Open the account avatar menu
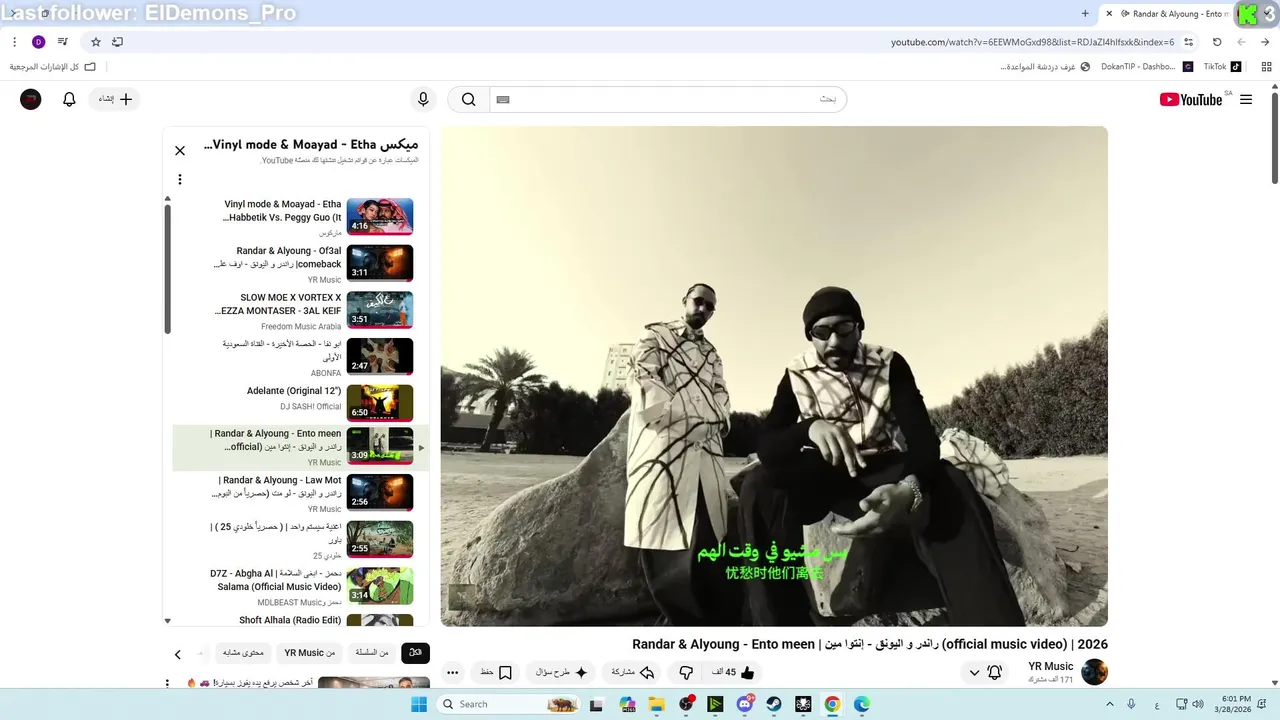Screen dimensions: 1280x720 pyautogui.click(x=31, y=99)
